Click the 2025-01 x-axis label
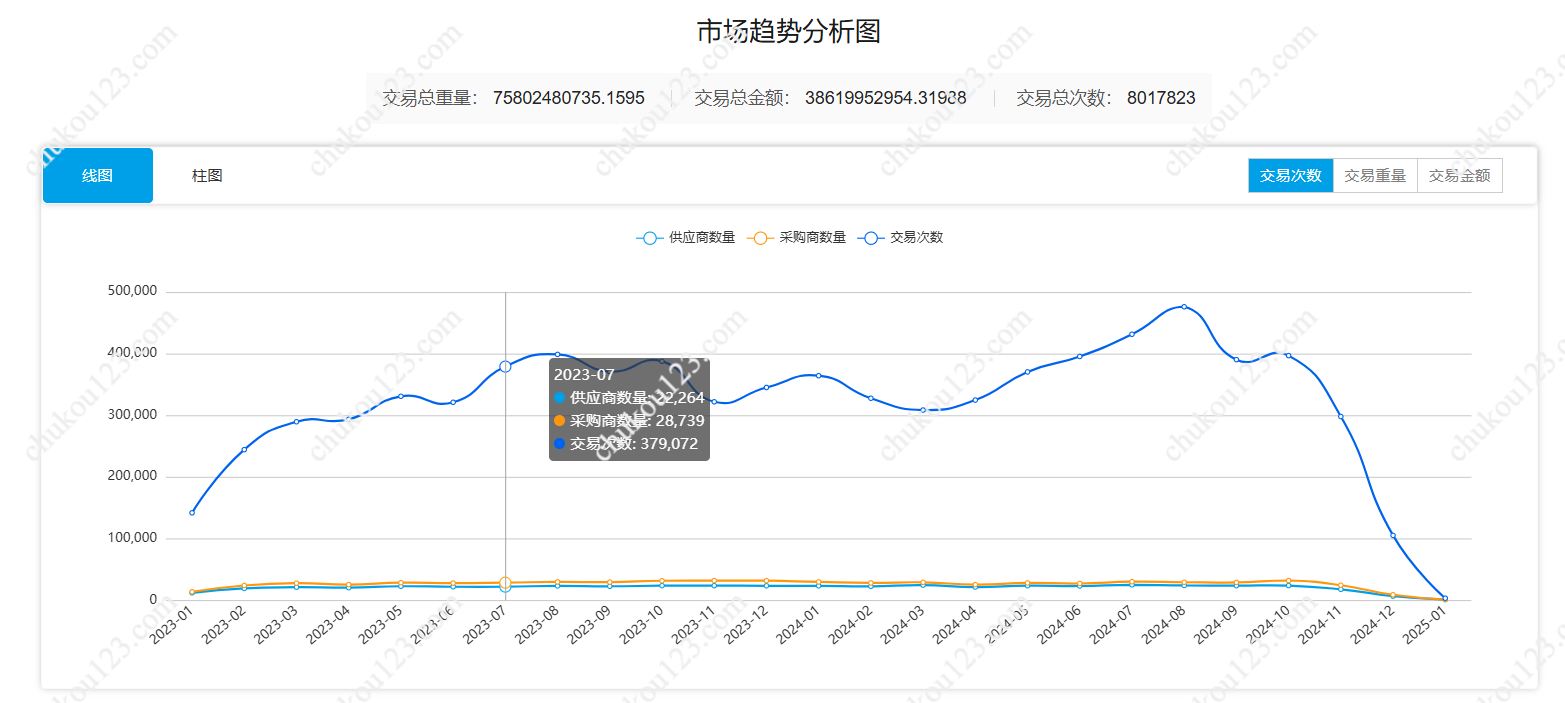This screenshot has width=1565, height=703. pos(1423,627)
